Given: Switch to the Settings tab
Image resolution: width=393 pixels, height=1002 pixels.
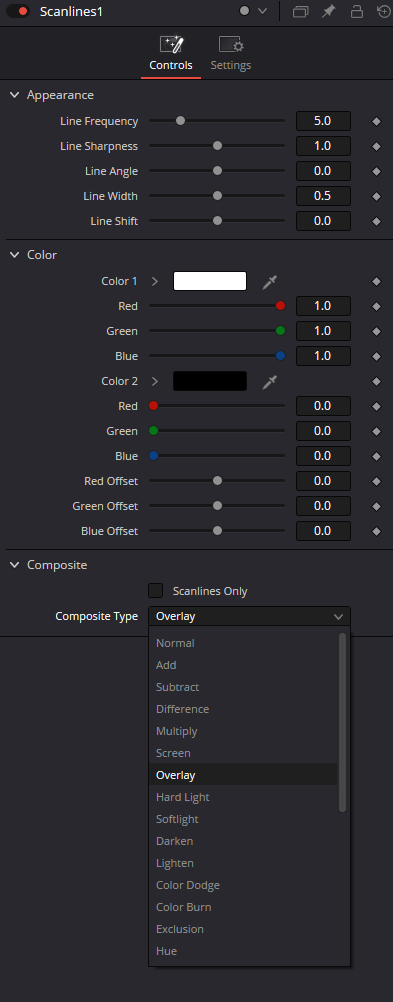Looking at the screenshot, I should (231, 54).
